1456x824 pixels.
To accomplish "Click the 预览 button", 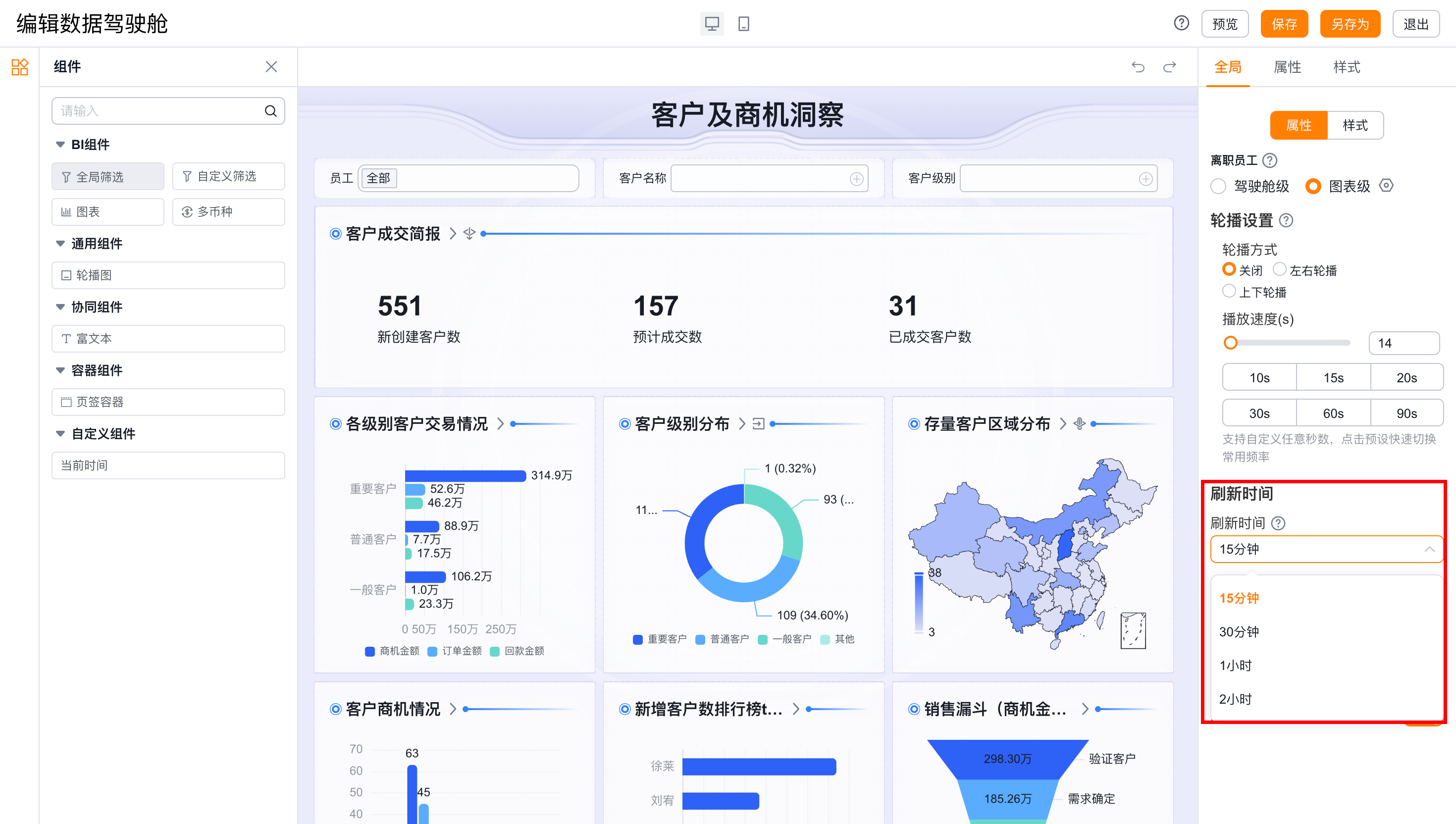I will [x=1225, y=24].
